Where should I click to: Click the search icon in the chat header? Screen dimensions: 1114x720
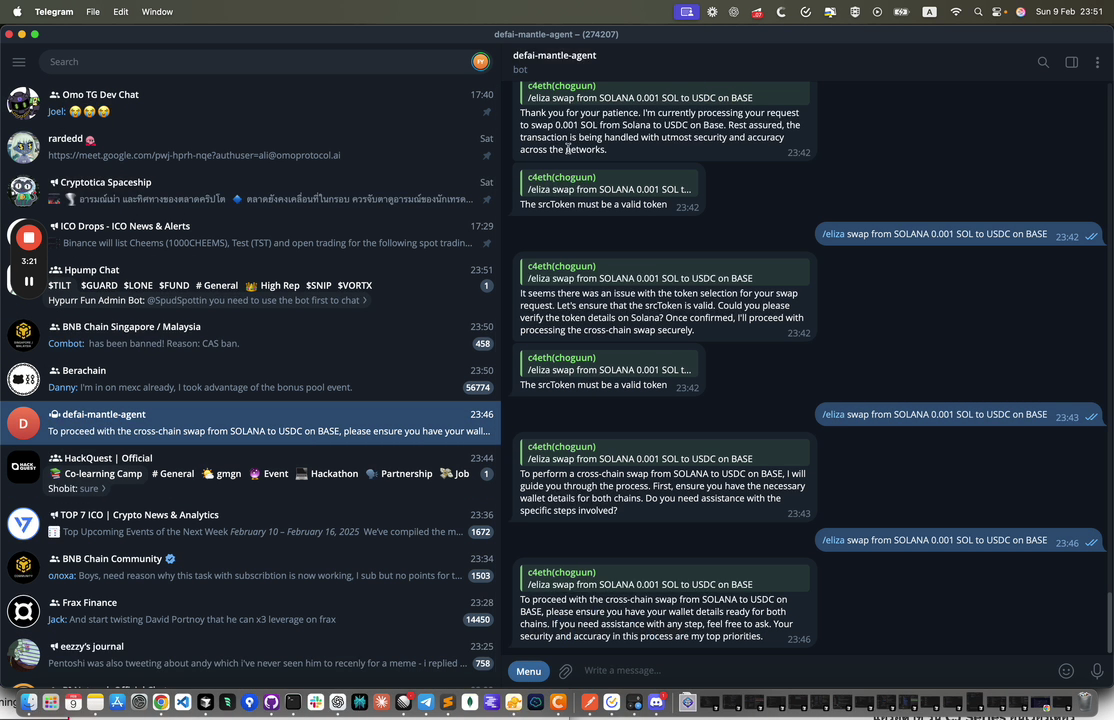pyautogui.click(x=1043, y=63)
